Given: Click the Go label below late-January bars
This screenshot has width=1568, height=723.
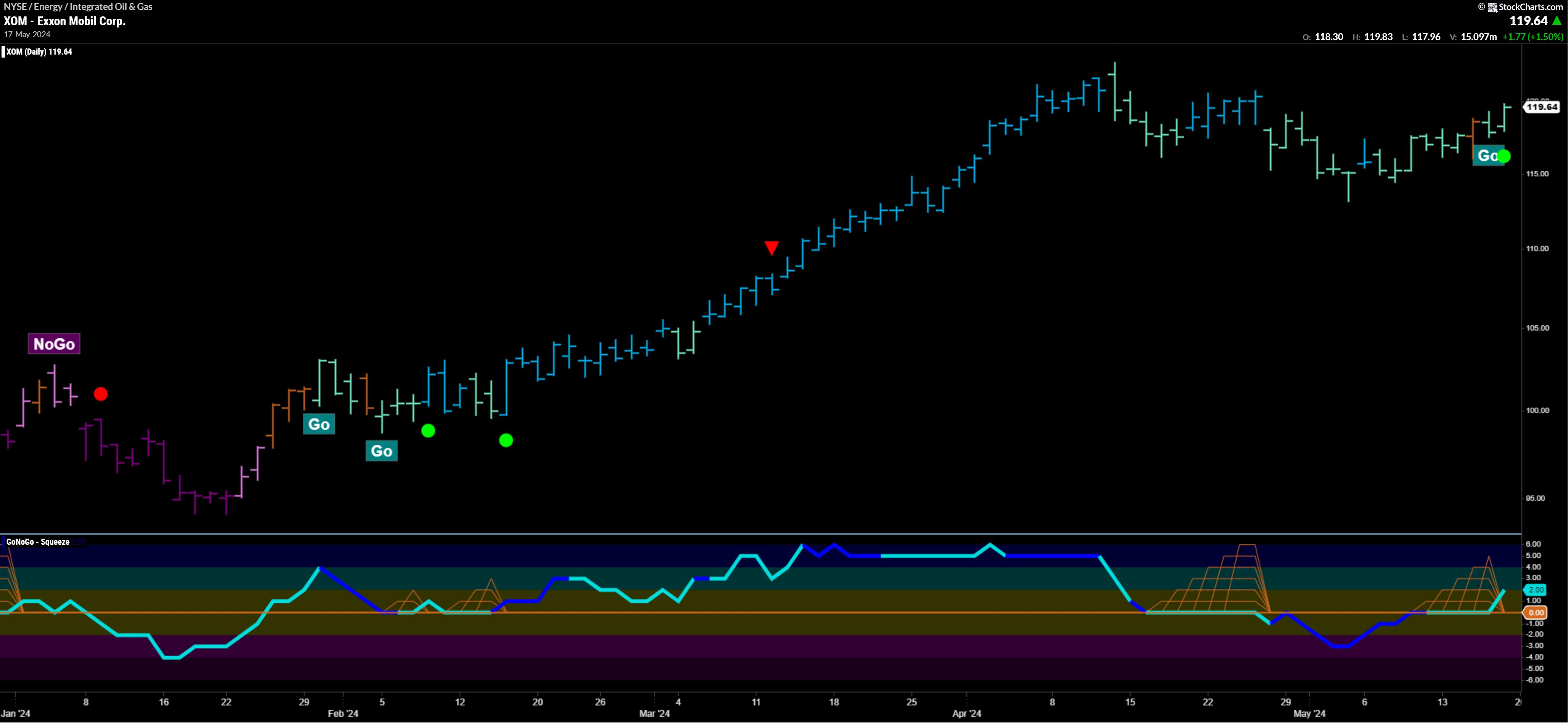Looking at the screenshot, I should pos(319,424).
